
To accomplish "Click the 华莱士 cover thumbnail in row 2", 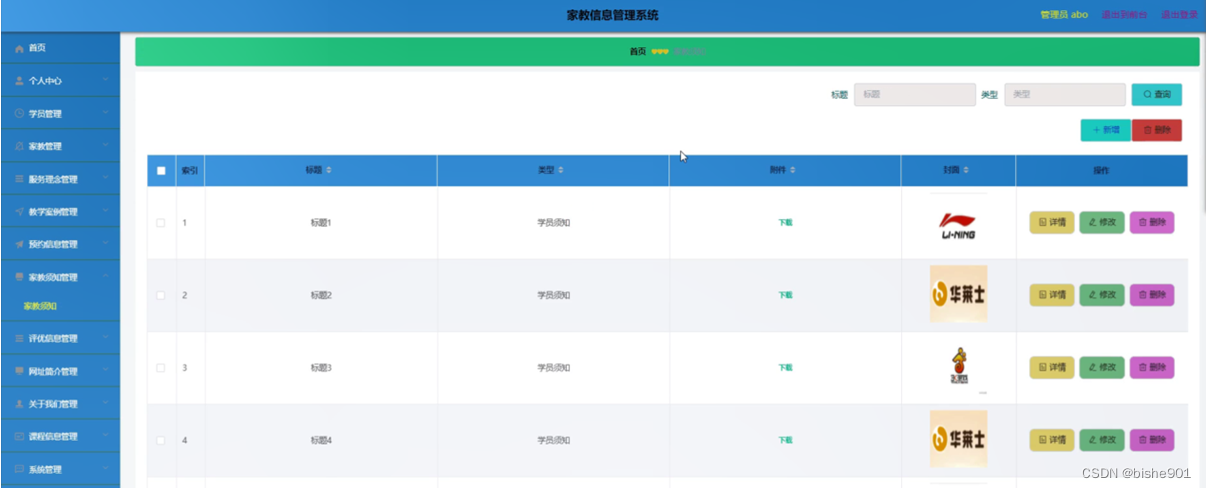I will [x=958, y=294].
